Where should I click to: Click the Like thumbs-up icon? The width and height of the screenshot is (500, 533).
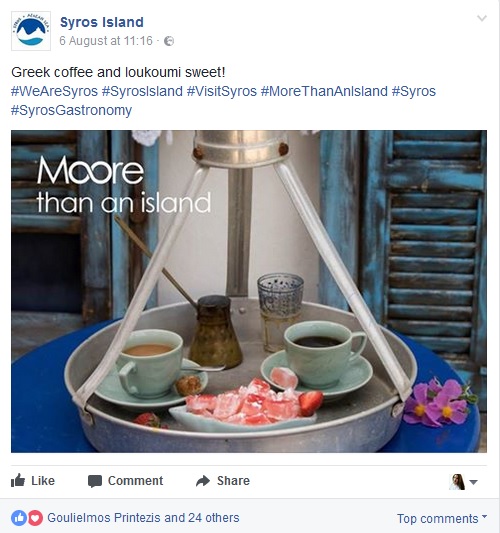18,480
